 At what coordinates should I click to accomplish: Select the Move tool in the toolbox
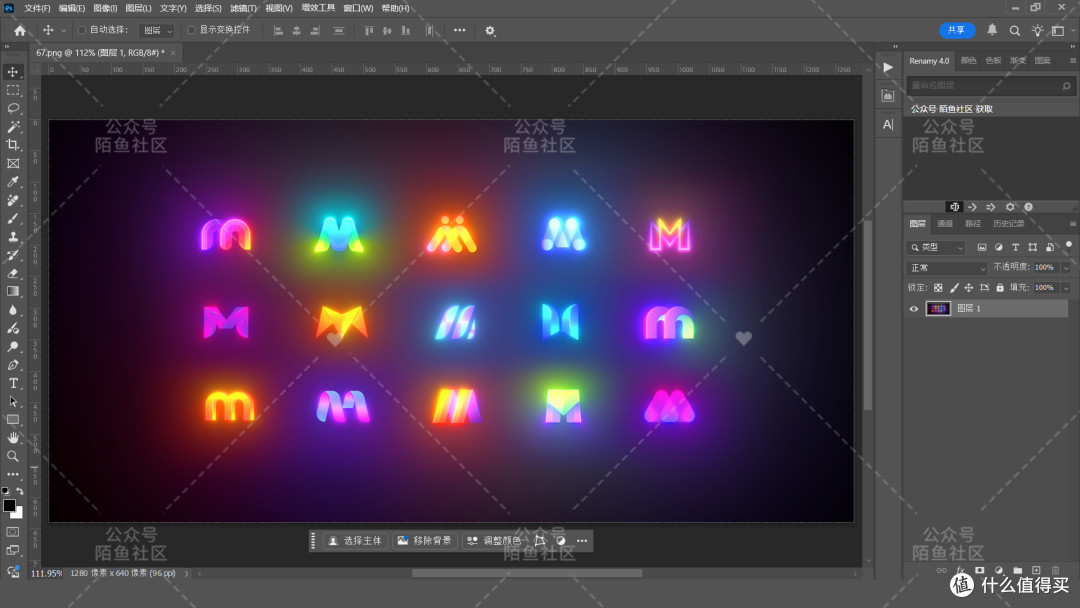pyautogui.click(x=13, y=72)
